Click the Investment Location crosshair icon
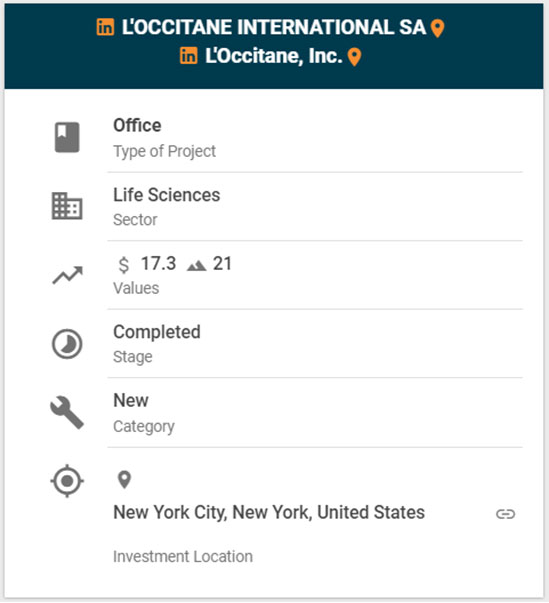The image size is (549, 603). click(67, 481)
